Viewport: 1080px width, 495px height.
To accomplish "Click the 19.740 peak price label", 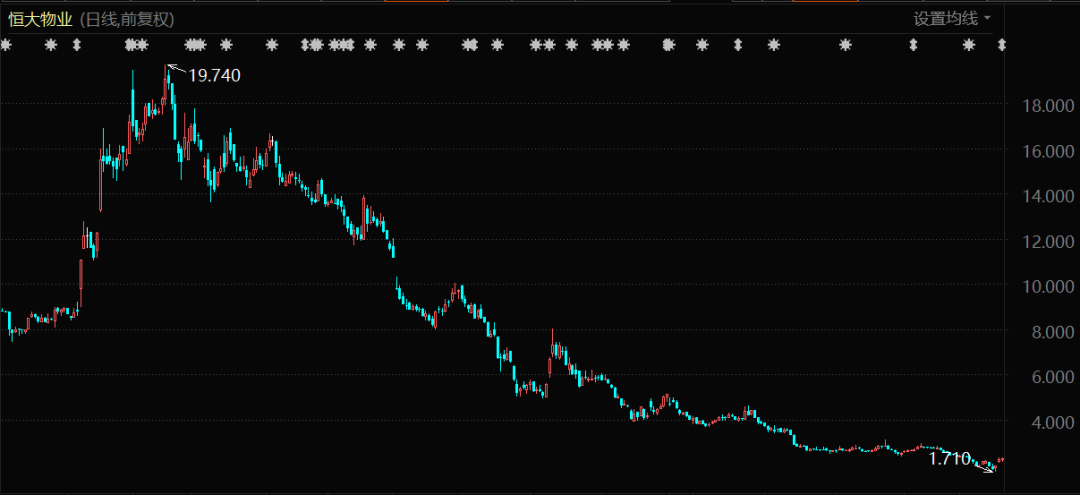I will tap(214, 75).
